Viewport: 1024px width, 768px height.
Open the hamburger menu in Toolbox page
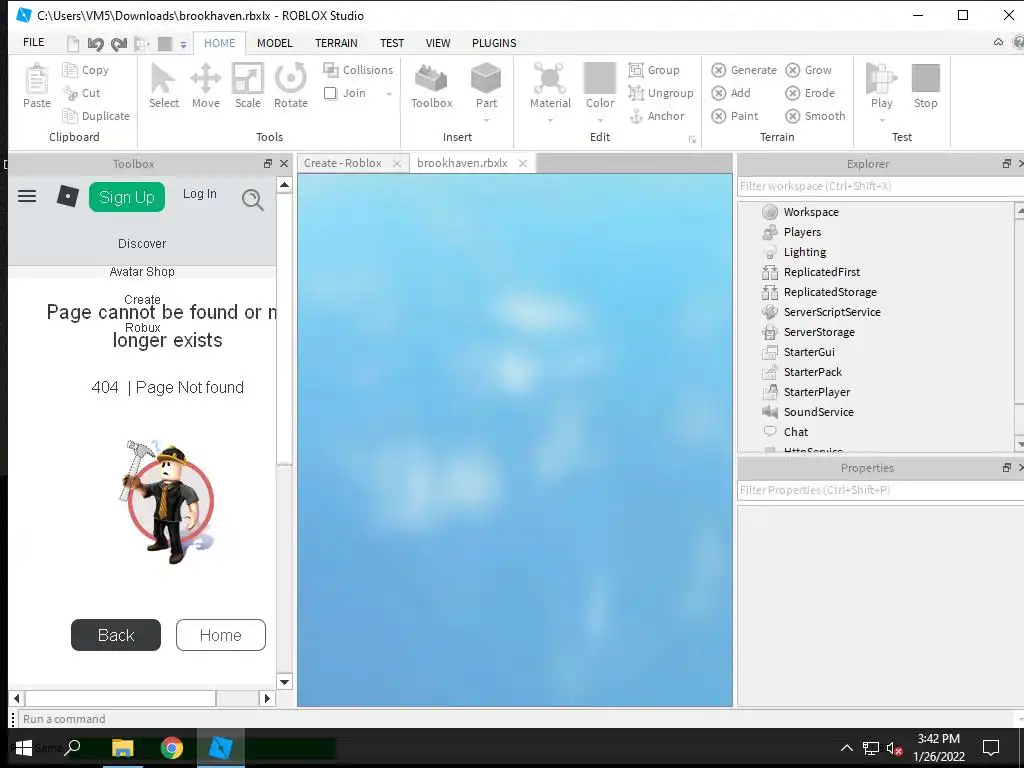(x=27, y=196)
